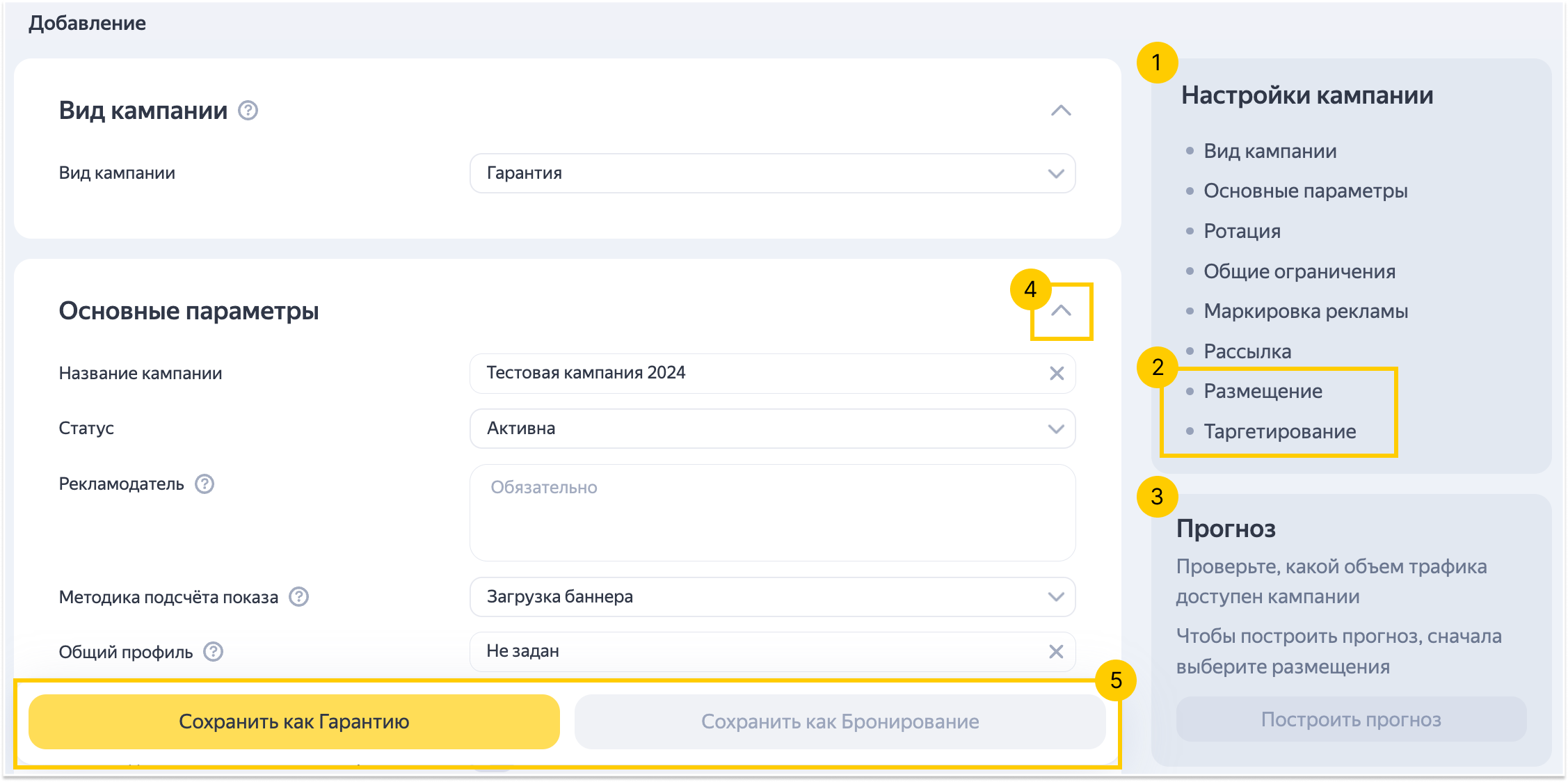Collapse the Вид кампании section
This screenshot has width=1568, height=782.
point(1060,111)
